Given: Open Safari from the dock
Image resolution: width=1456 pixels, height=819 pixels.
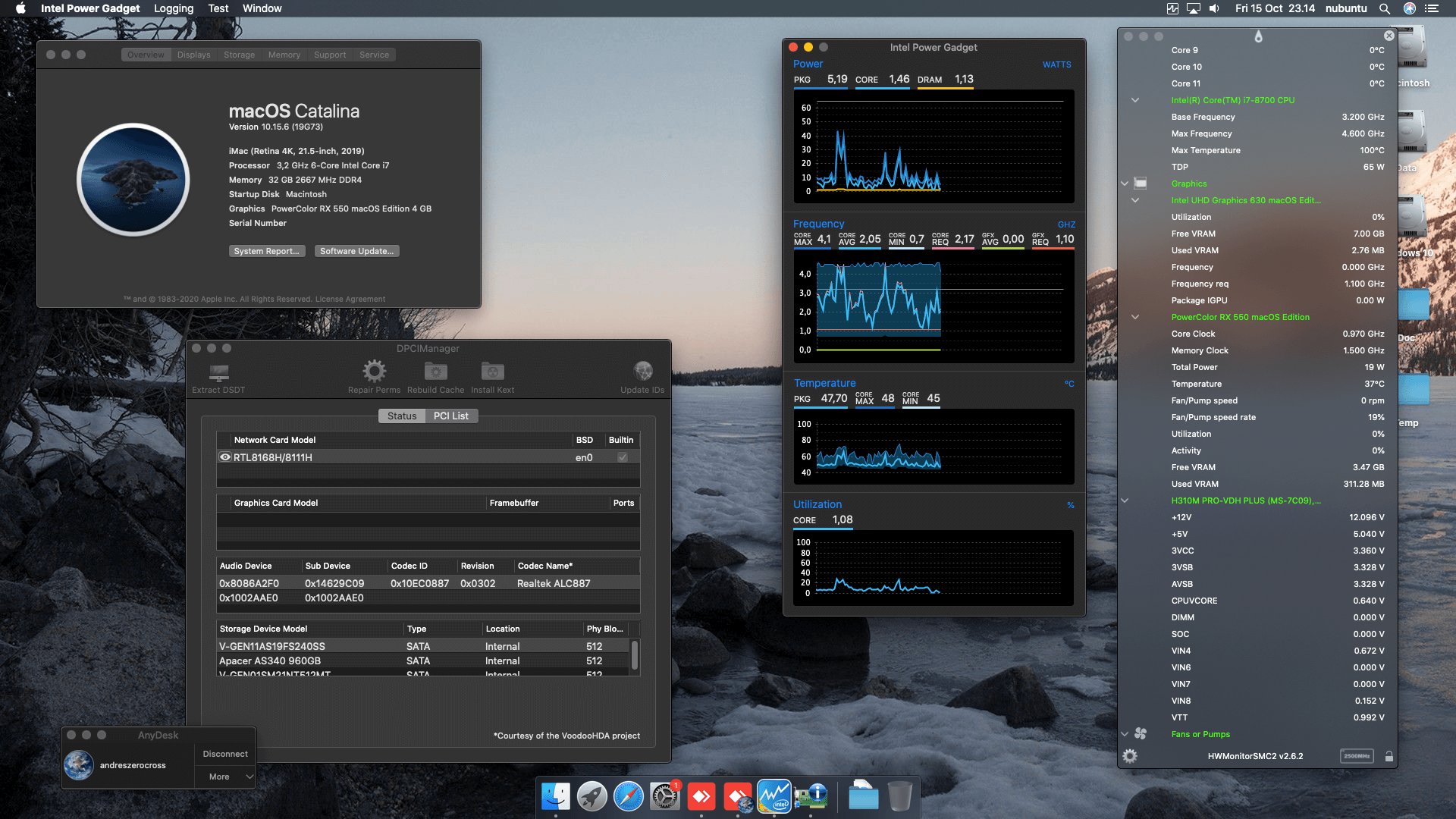Looking at the screenshot, I should (629, 796).
